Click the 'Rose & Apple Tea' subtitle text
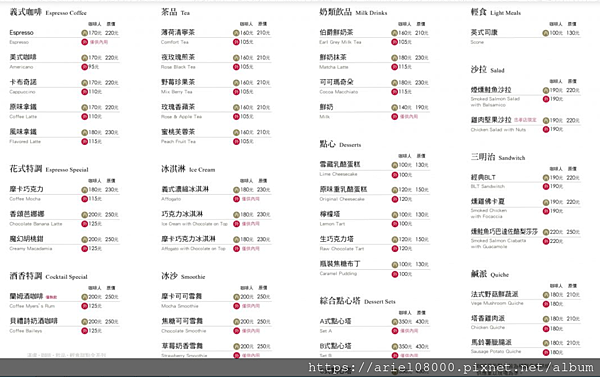Image resolution: width=600 pixels, height=377 pixels. point(181,117)
